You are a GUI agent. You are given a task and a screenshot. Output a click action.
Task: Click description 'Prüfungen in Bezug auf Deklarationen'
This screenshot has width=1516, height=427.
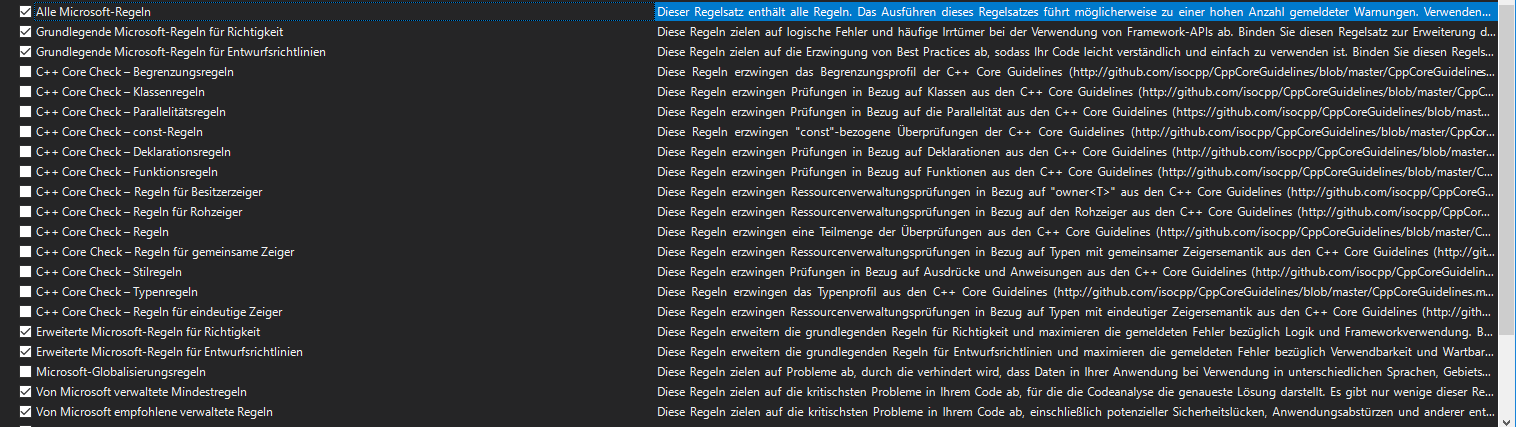tap(1077, 151)
